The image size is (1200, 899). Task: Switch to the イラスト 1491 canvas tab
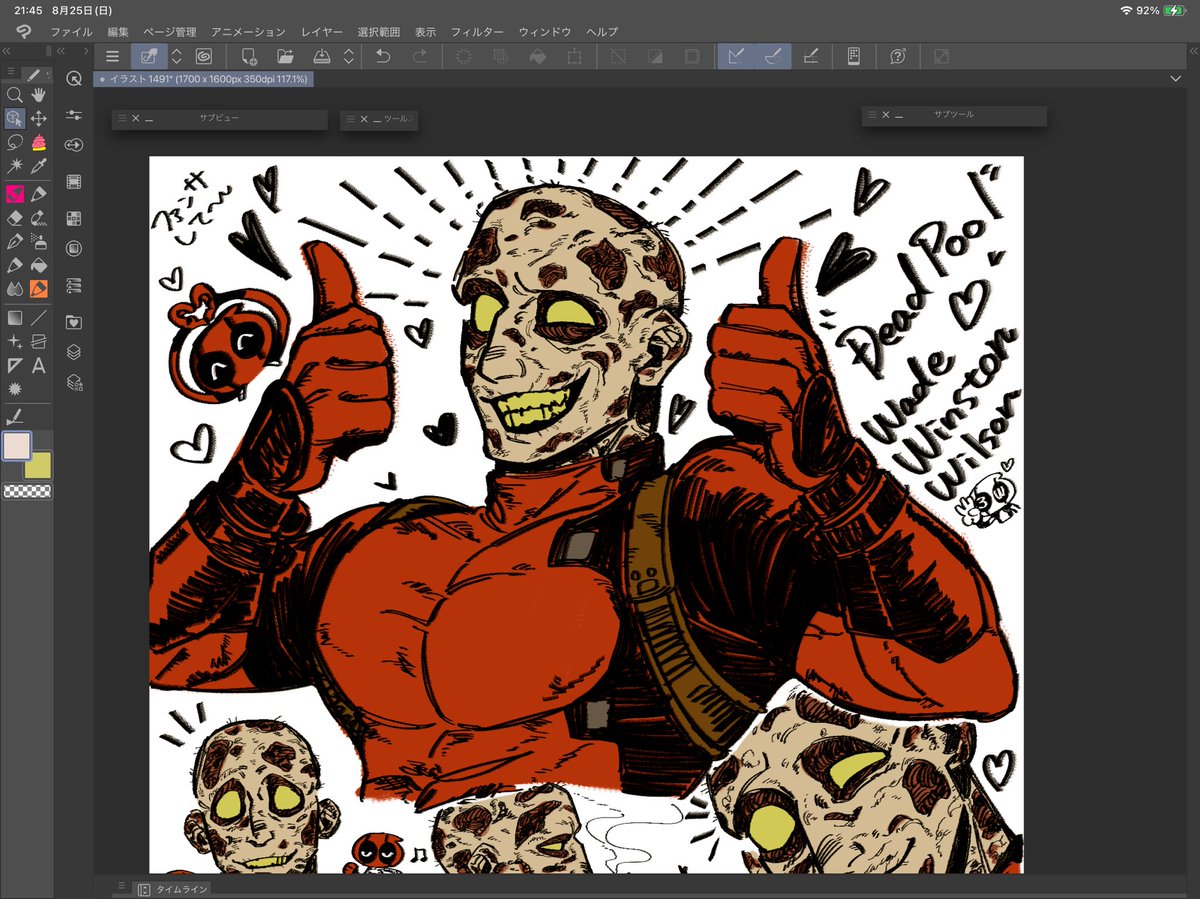(204, 78)
